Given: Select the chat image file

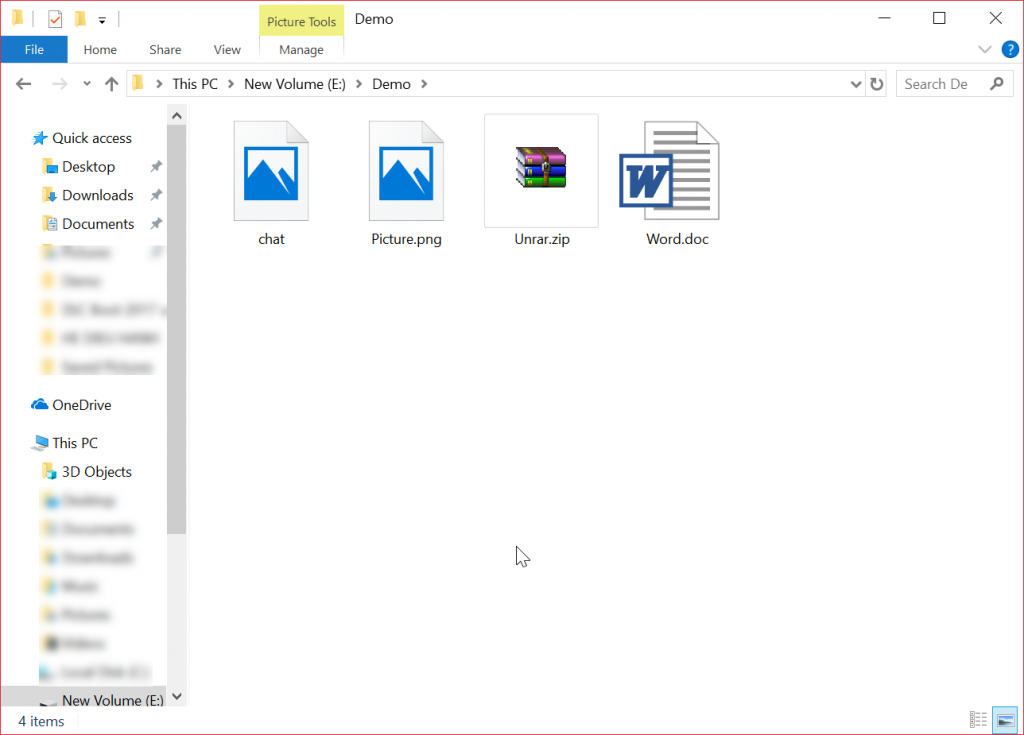Looking at the screenshot, I should [x=271, y=170].
